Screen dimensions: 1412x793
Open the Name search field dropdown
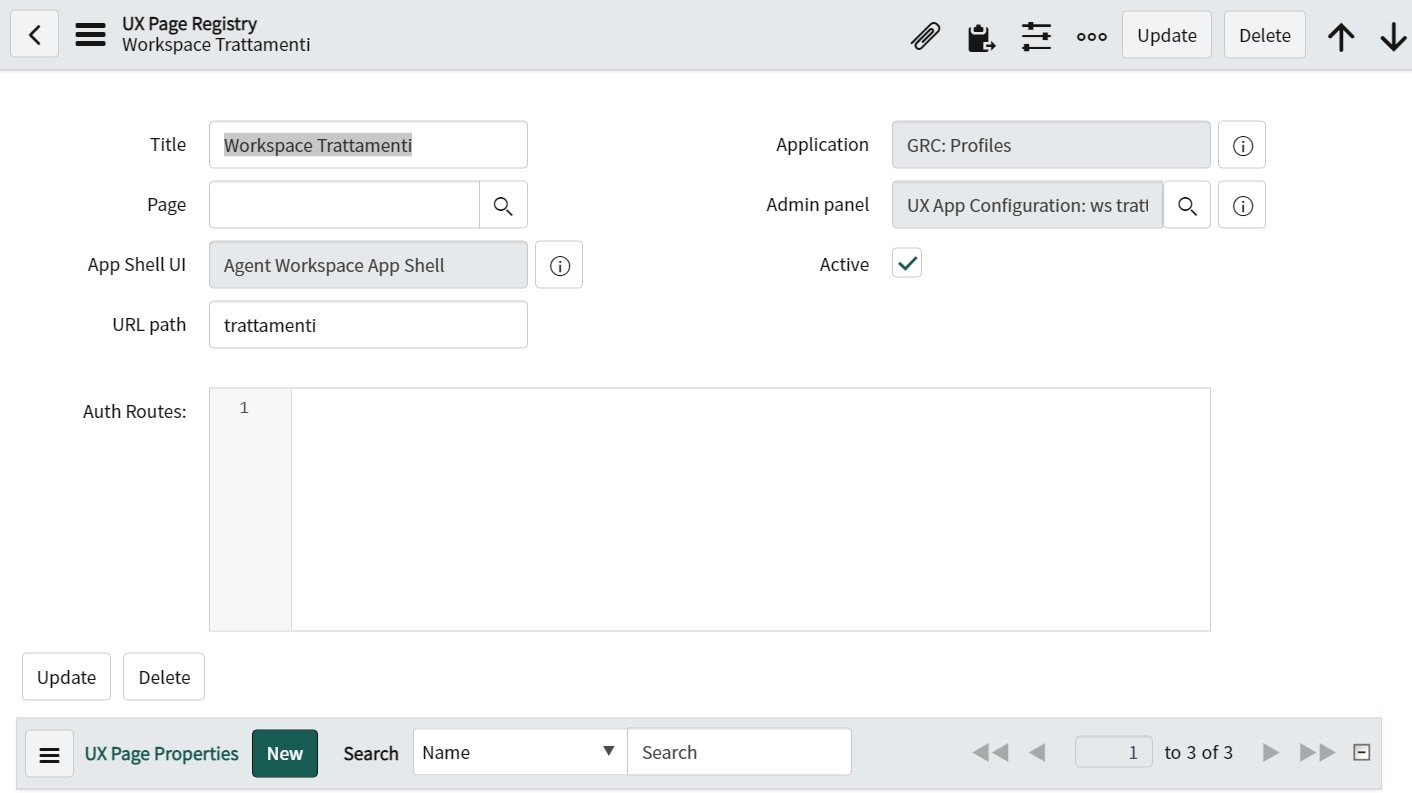click(x=607, y=751)
